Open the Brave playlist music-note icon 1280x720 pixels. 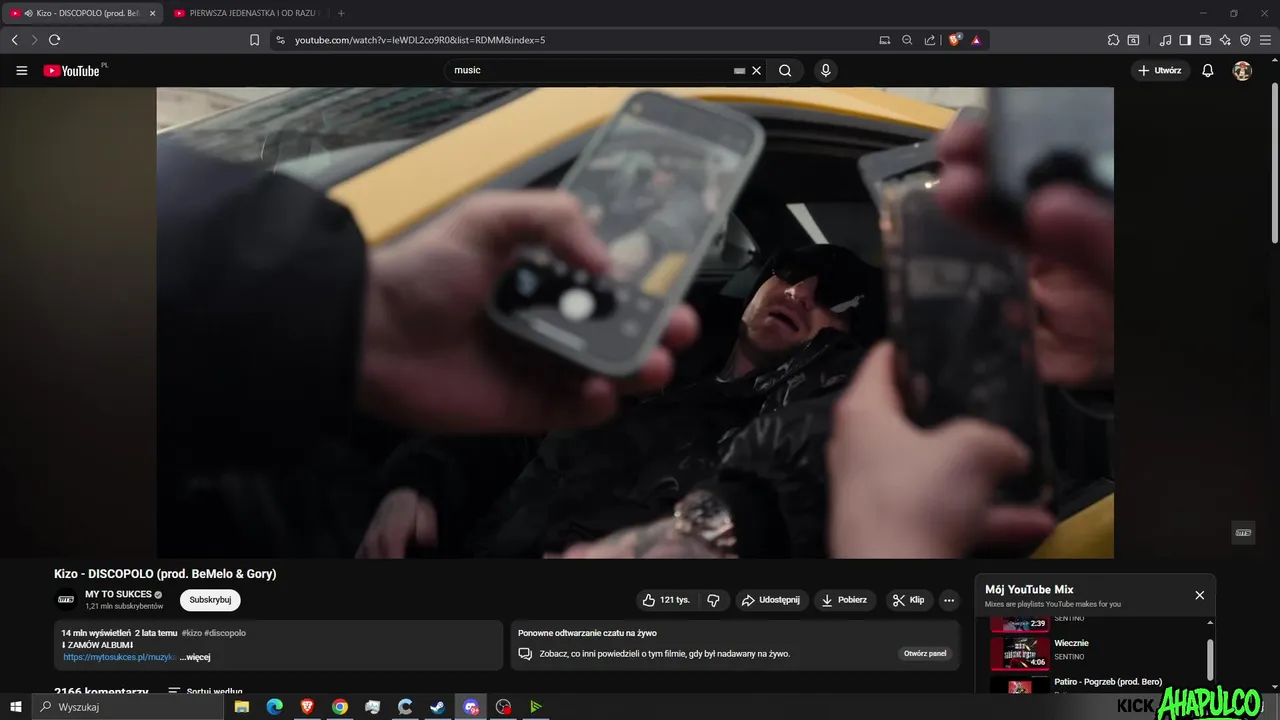1165,40
